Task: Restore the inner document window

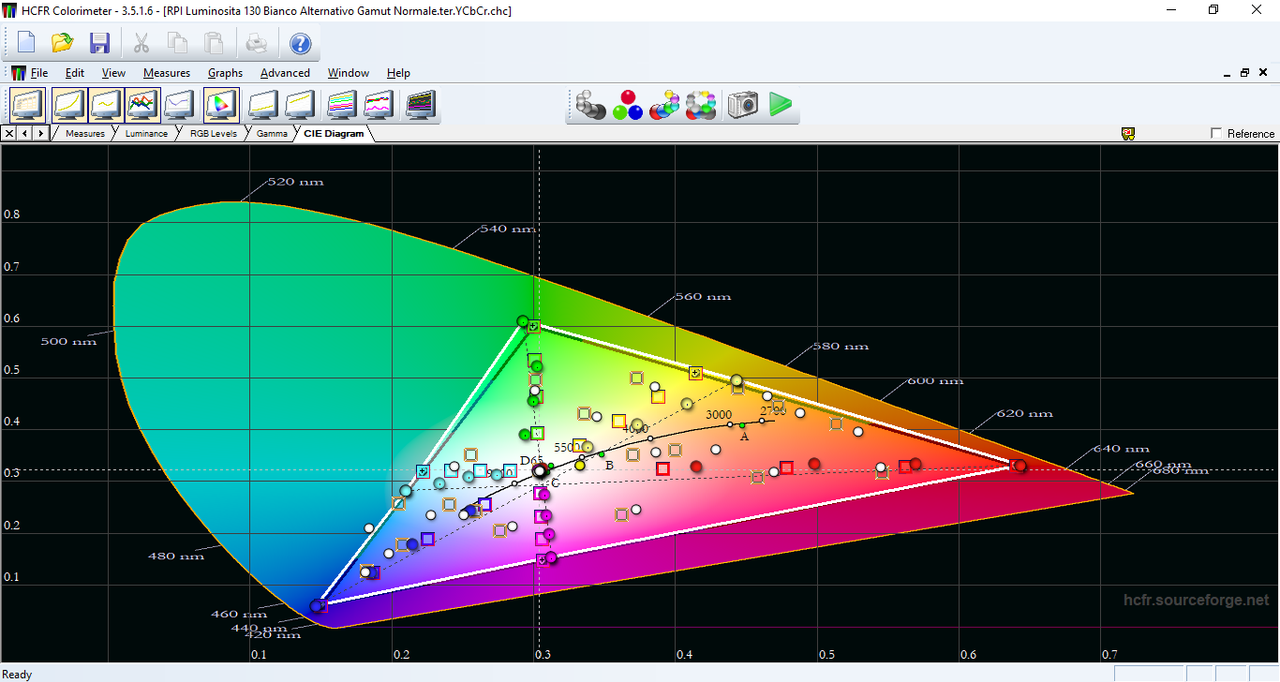Action: (1245, 73)
